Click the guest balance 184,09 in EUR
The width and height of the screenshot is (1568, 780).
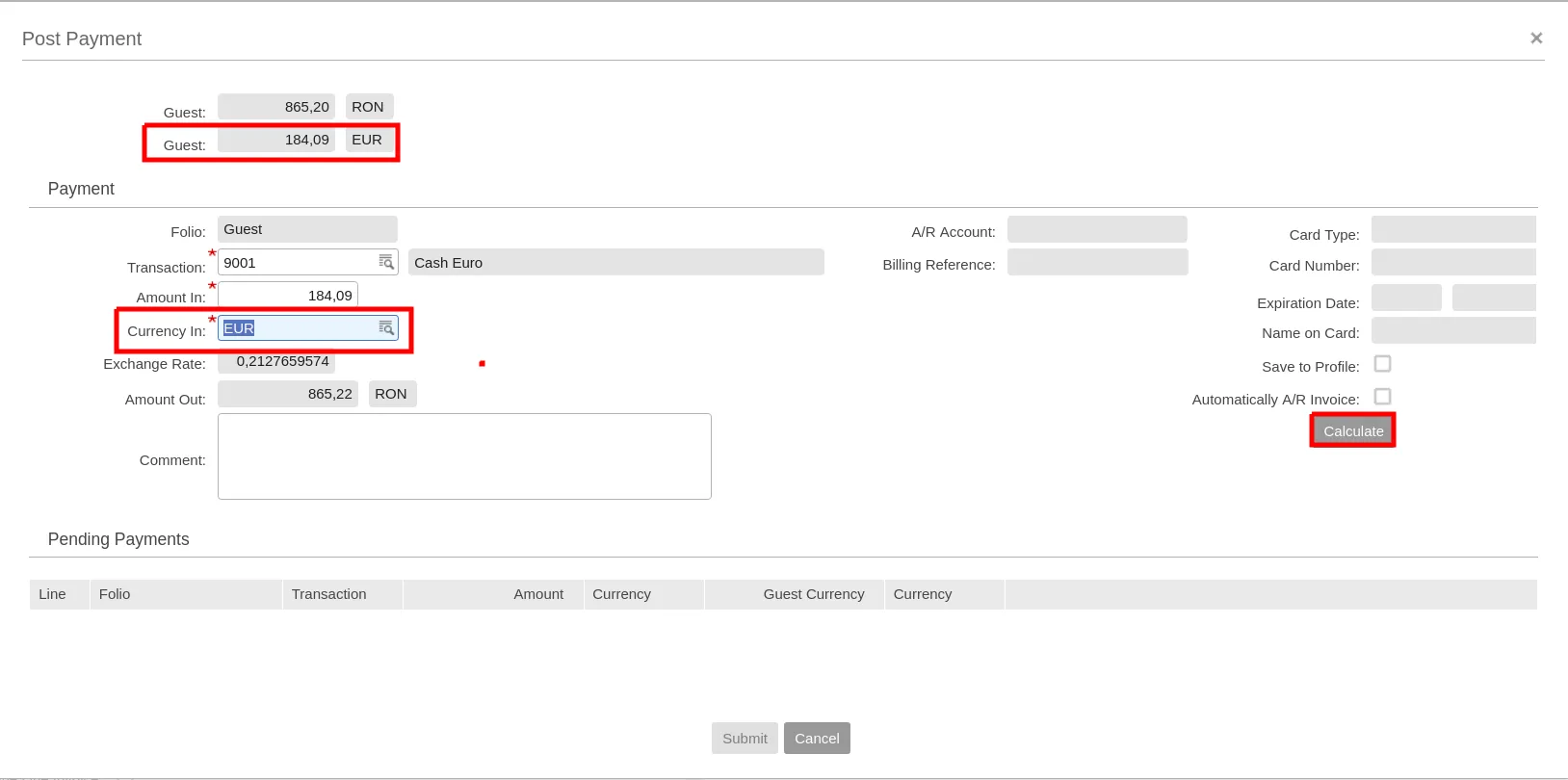276,140
